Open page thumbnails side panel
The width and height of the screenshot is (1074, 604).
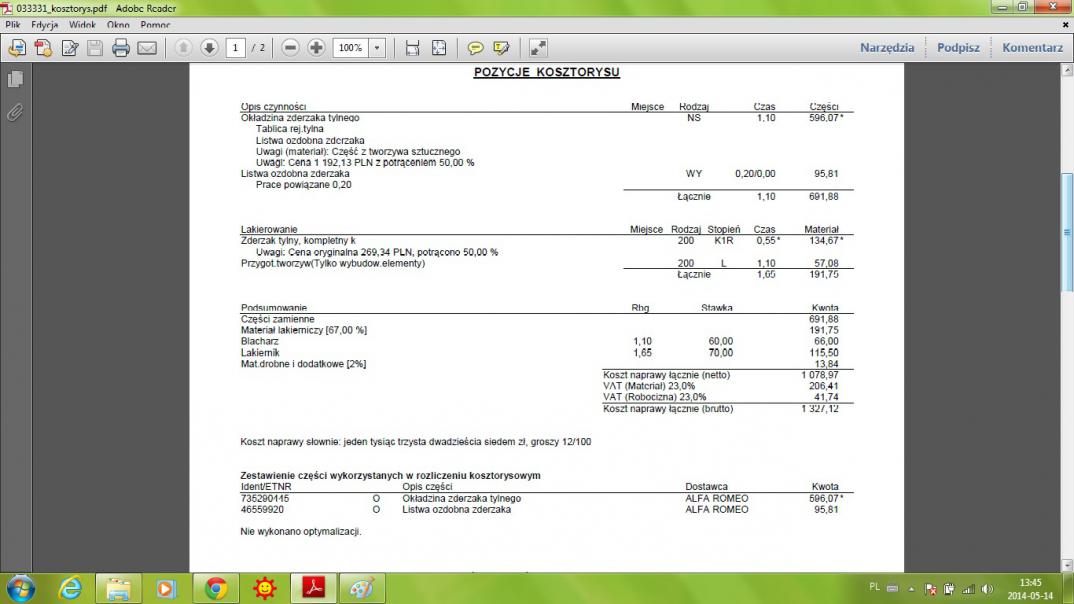[15, 79]
